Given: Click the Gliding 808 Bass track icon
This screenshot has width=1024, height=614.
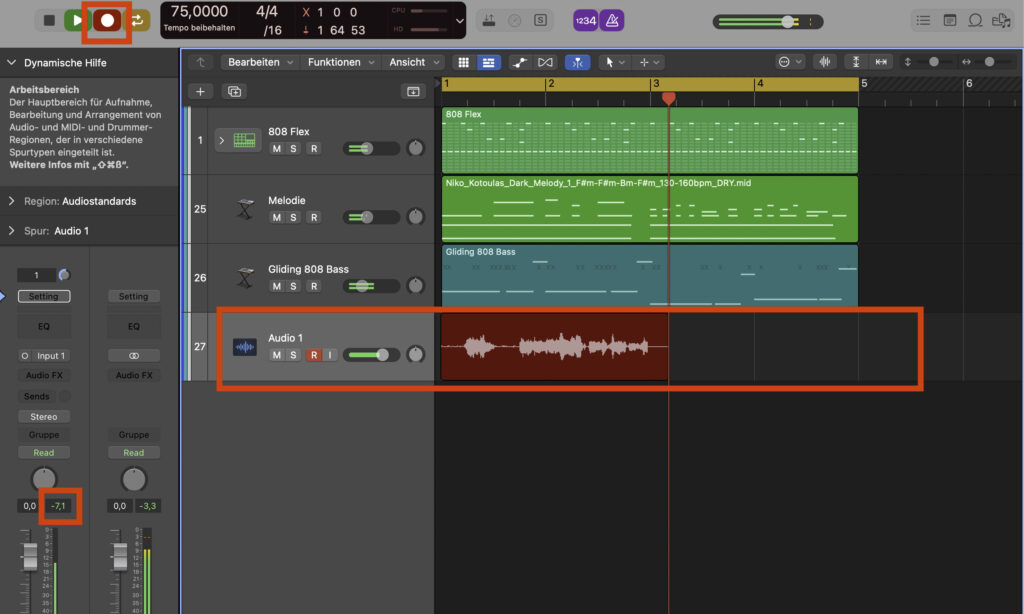Looking at the screenshot, I should click(x=246, y=278).
